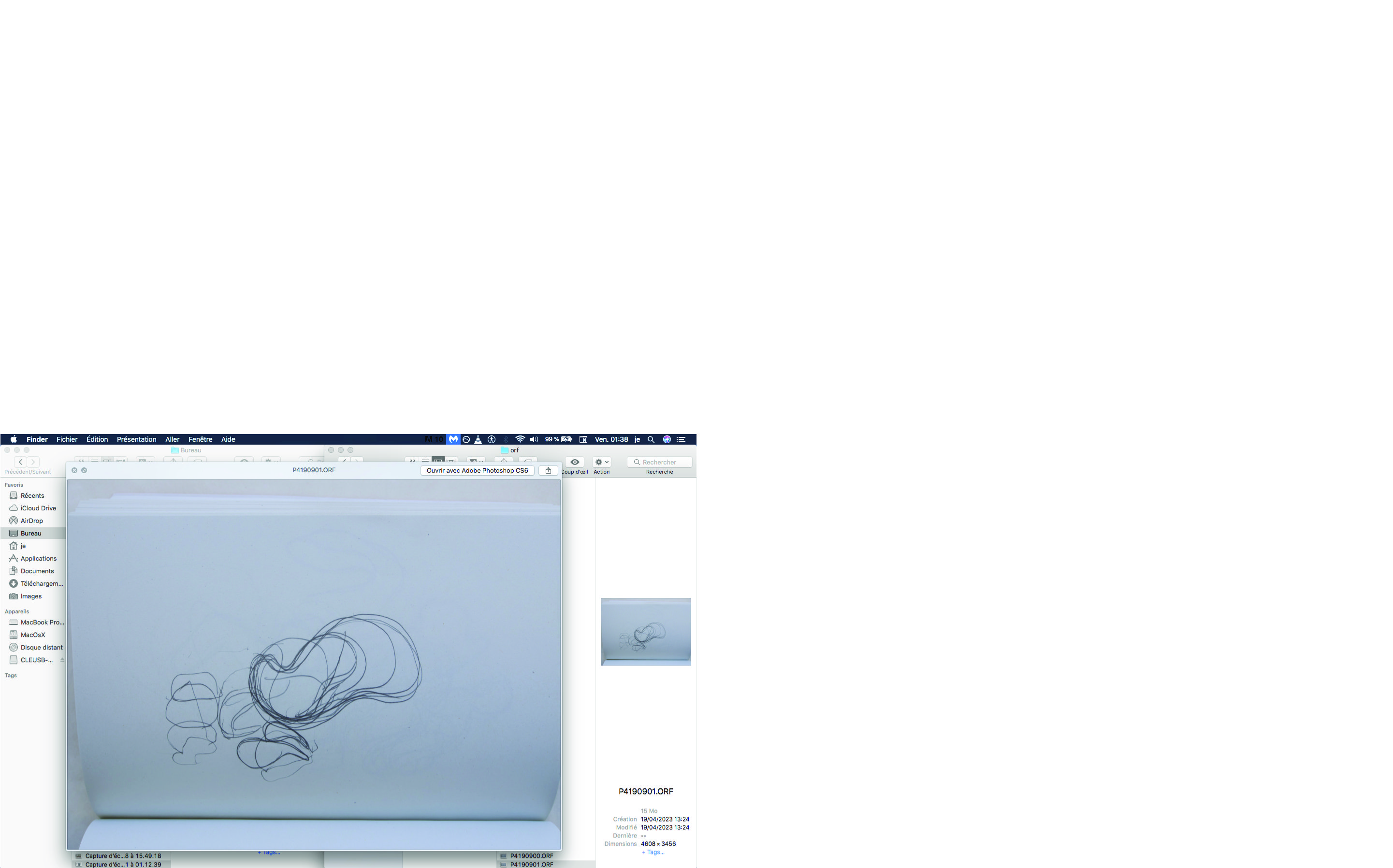This screenshot has height=868, width=1393.
Task: Open Notification Center list icon
Action: click(682, 439)
